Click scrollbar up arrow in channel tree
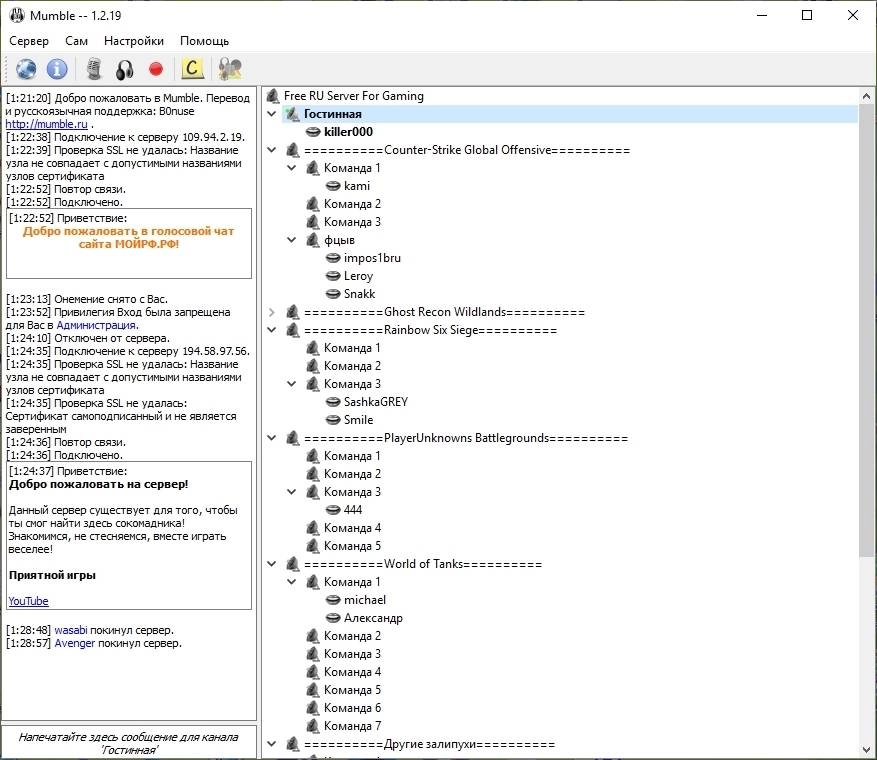The image size is (877, 760). 866,96
